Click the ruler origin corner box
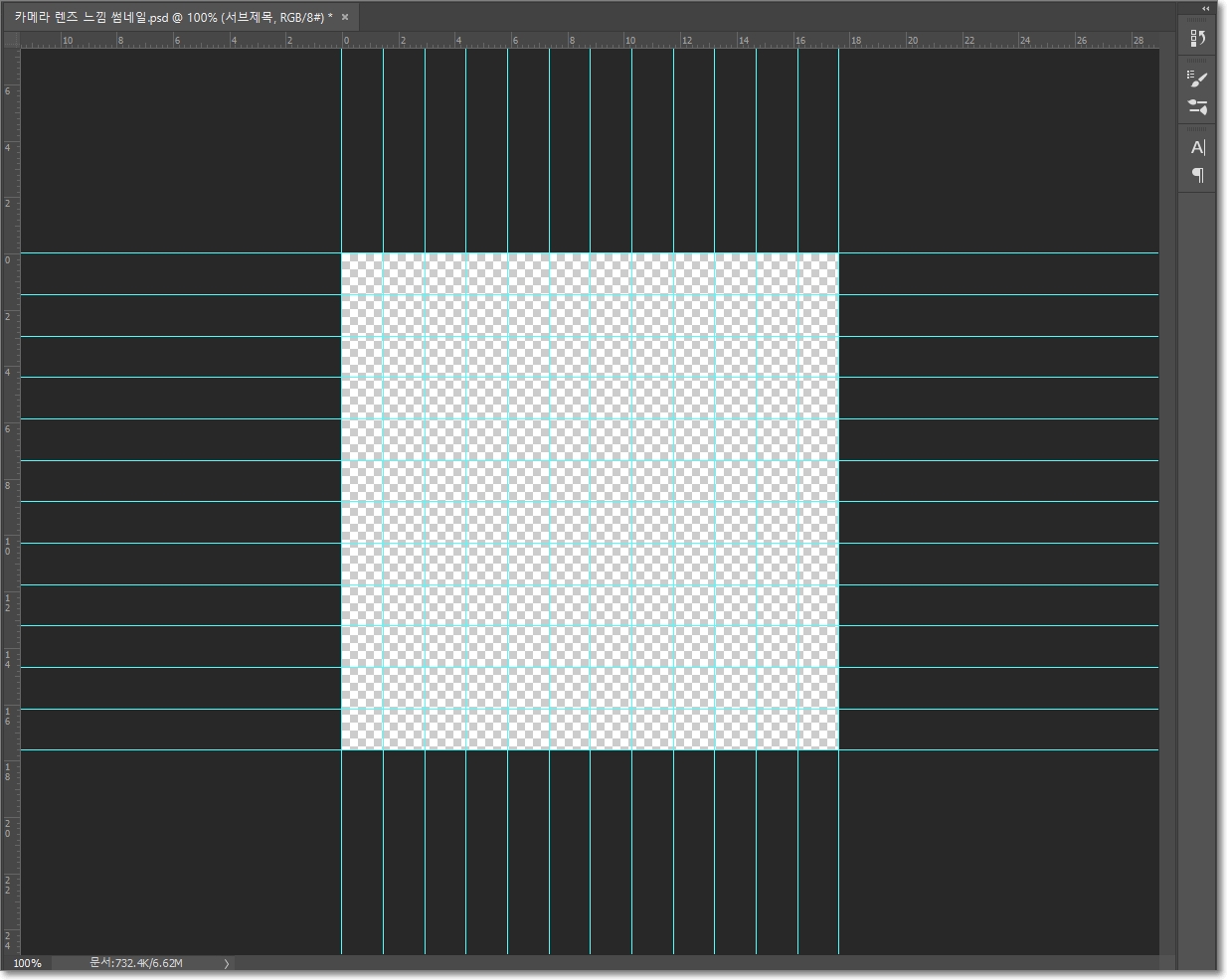Screen dimensions: 1227x980 [12, 40]
